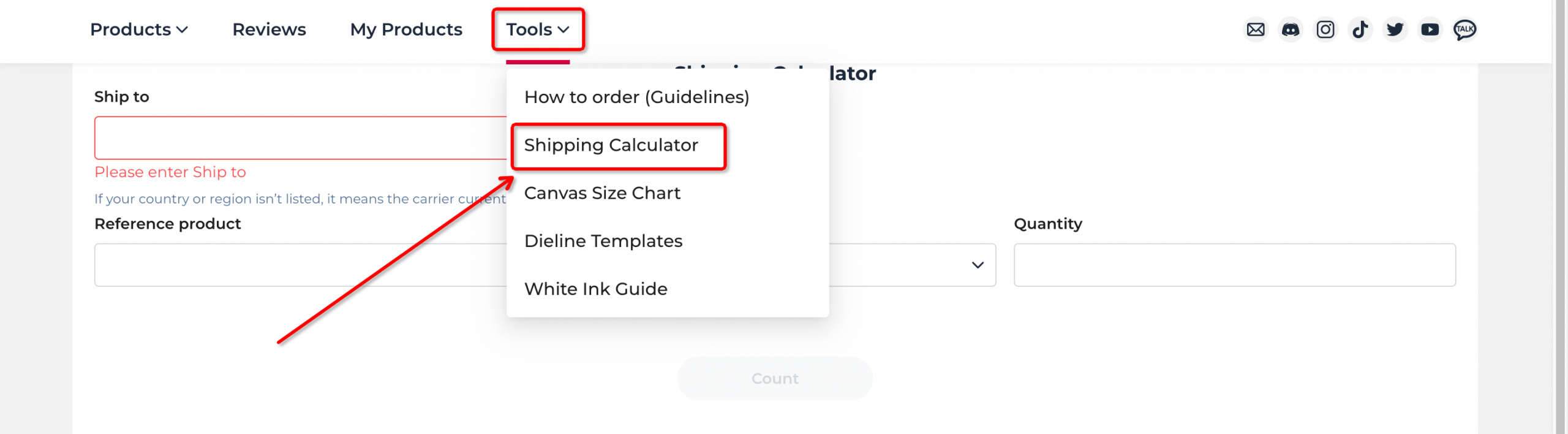Focus the Quantity input field

click(1235, 265)
